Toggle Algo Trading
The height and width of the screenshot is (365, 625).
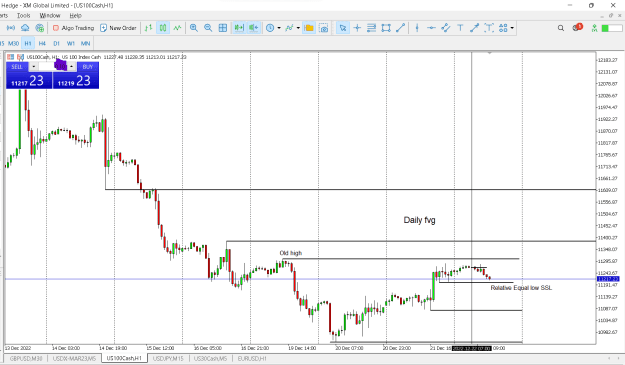click(73, 28)
